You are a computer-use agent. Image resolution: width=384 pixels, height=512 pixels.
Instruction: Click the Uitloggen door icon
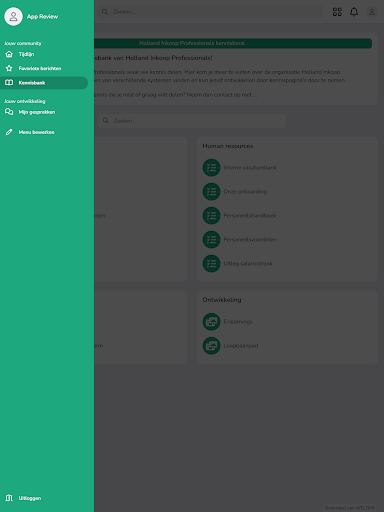click(x=9, y=498)
